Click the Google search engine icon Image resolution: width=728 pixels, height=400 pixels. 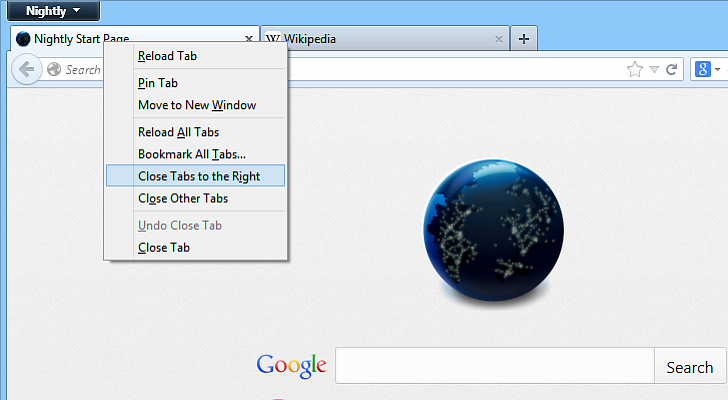click(702, 69)
